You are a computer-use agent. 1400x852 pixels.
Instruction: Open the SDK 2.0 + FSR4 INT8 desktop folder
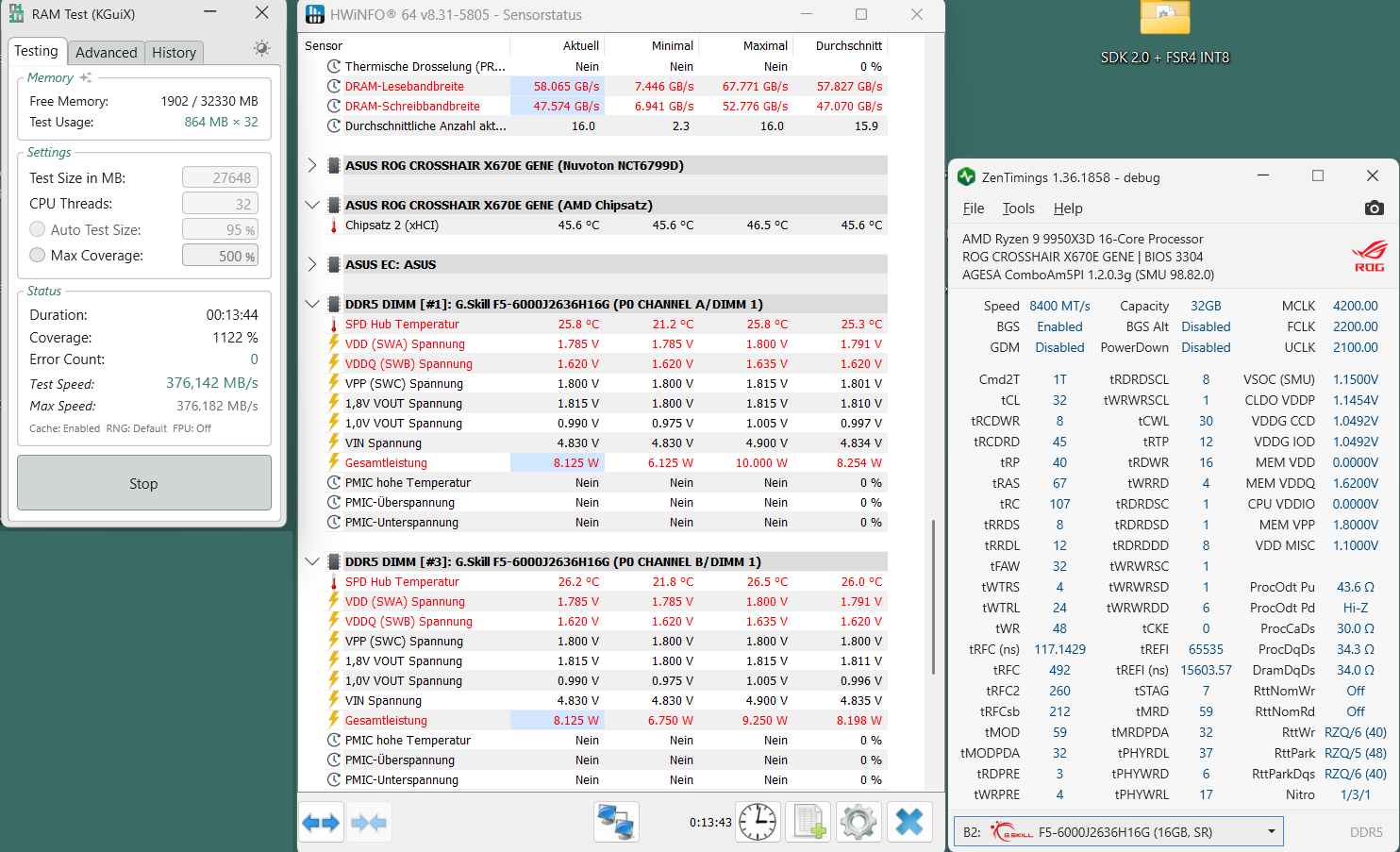pyautogui.click(x=1165, y=34)
